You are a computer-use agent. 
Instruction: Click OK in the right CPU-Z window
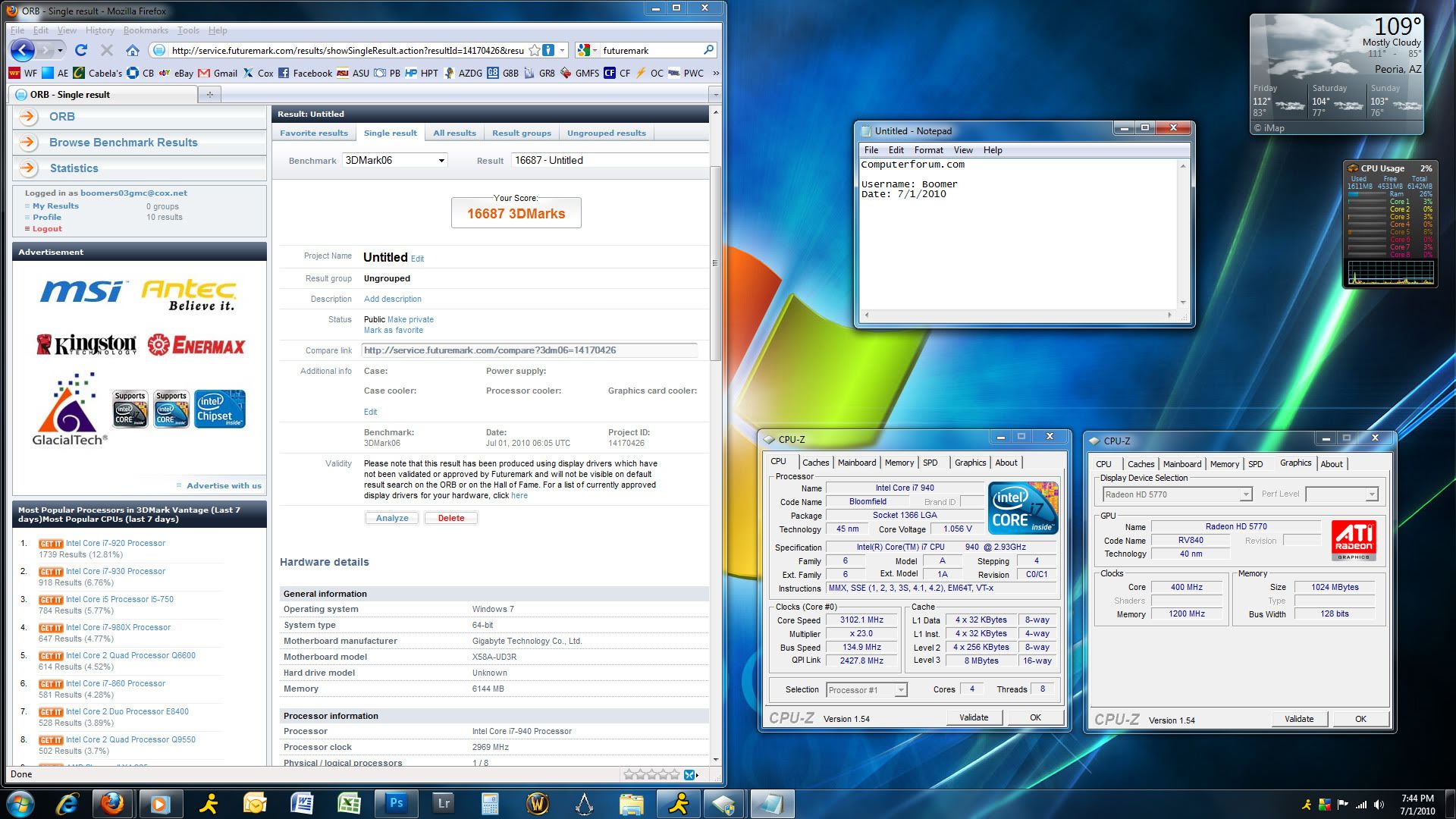1360,719
